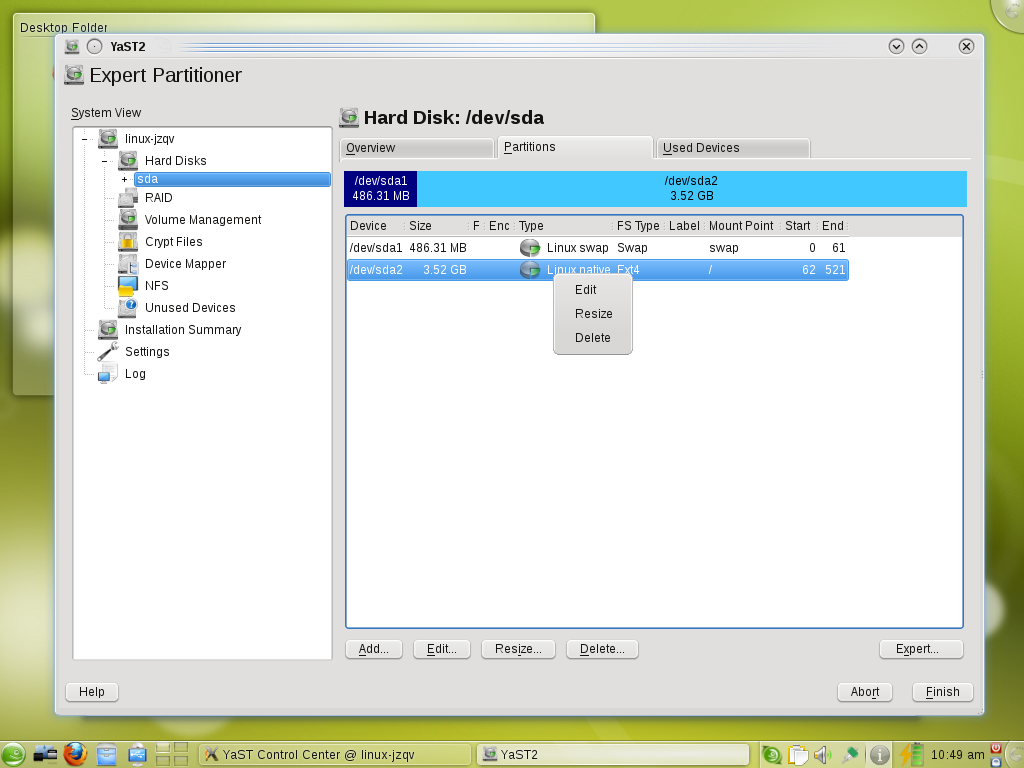
Task: Click the volume speaker tray icon
Action: (x=822, y=755)
